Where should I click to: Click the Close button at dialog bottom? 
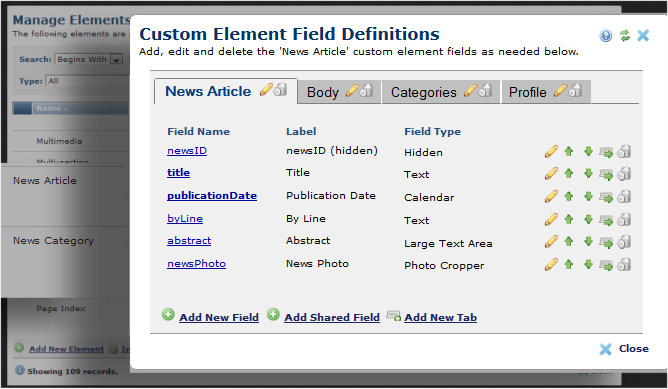click(624, 349)
